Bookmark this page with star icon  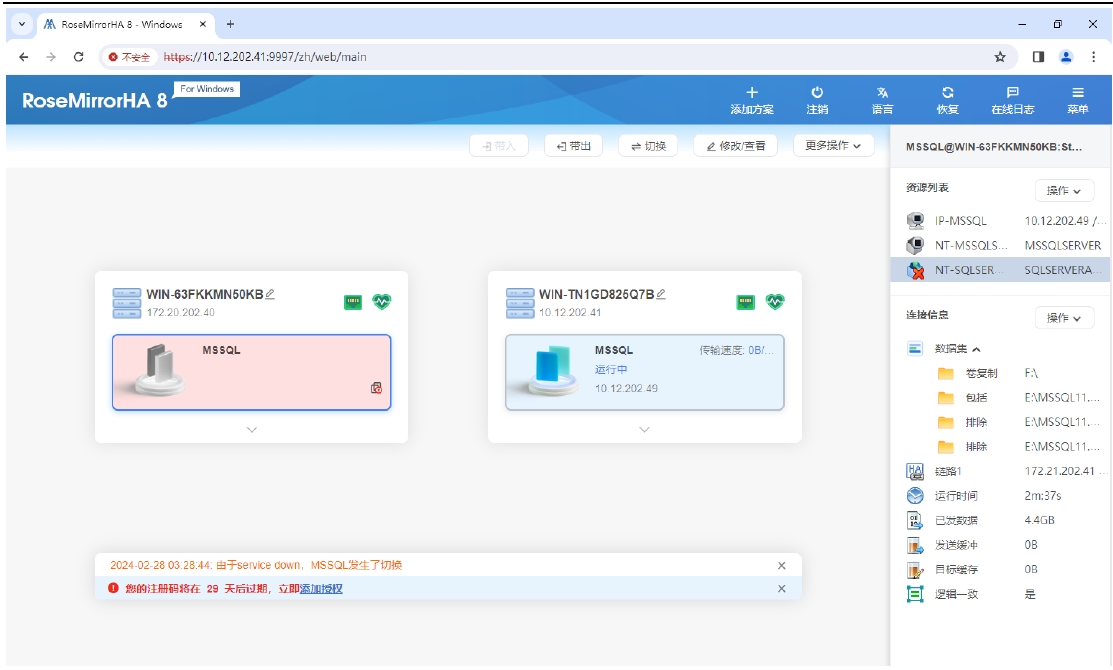pos(1000,57)
